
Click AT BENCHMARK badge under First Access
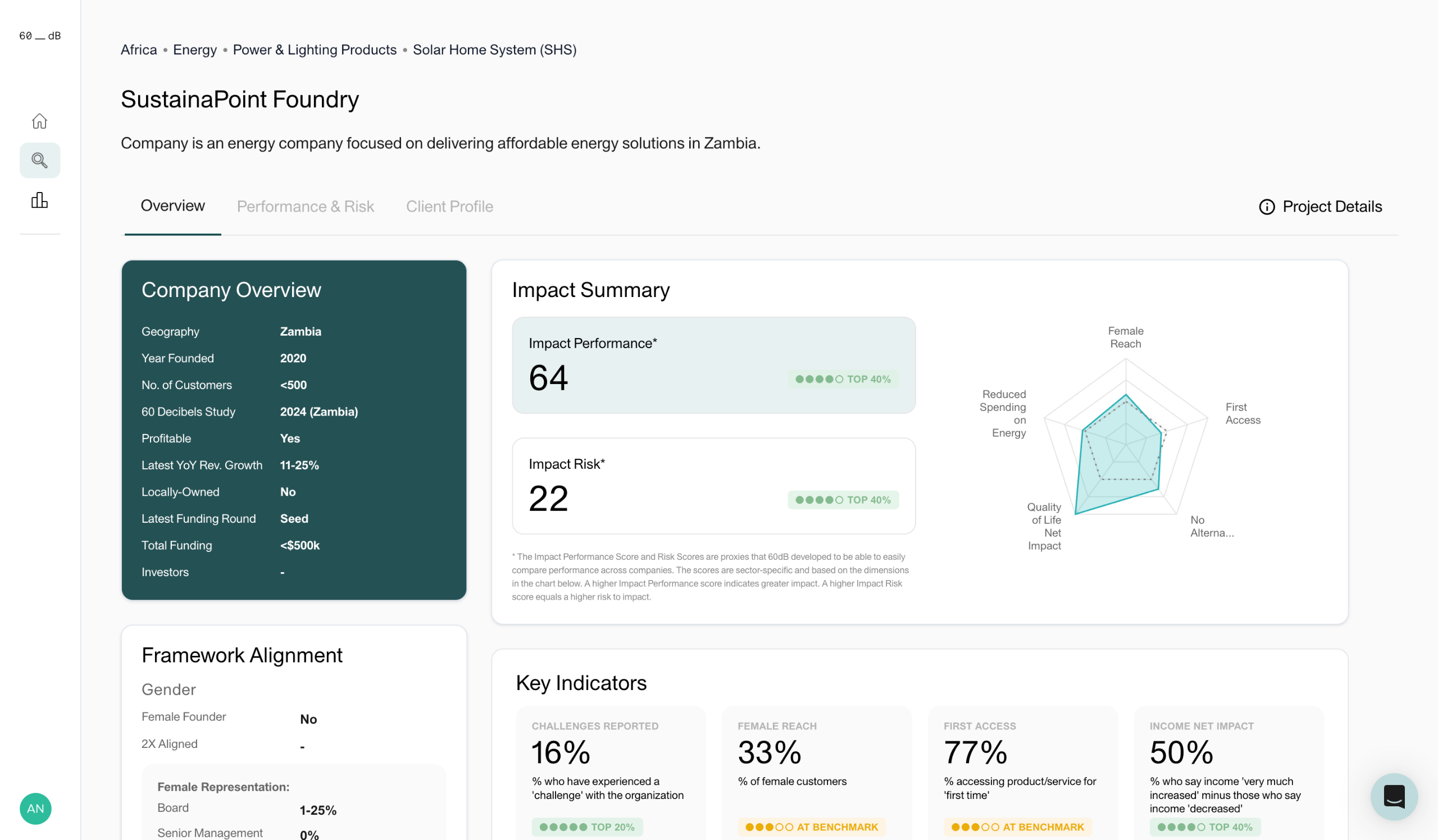1017,827
